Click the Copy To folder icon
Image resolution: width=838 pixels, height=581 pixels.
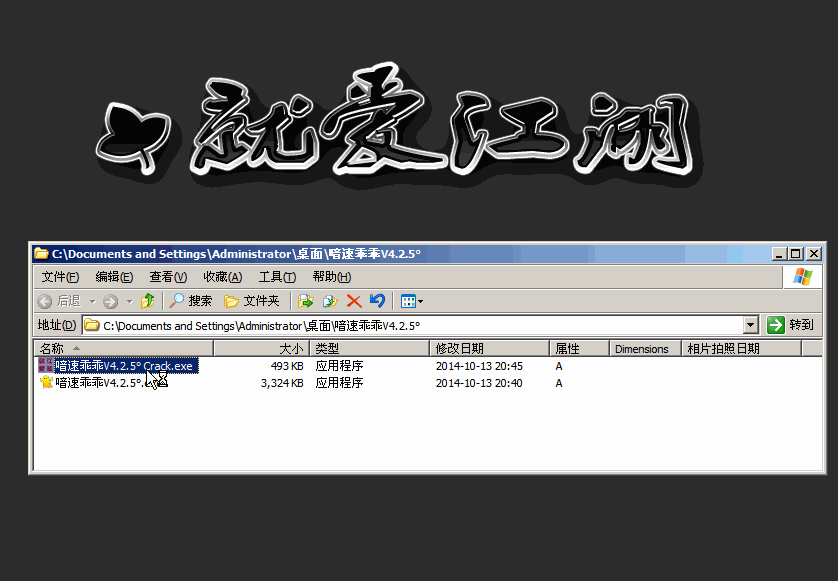click(x=330, y=301)
